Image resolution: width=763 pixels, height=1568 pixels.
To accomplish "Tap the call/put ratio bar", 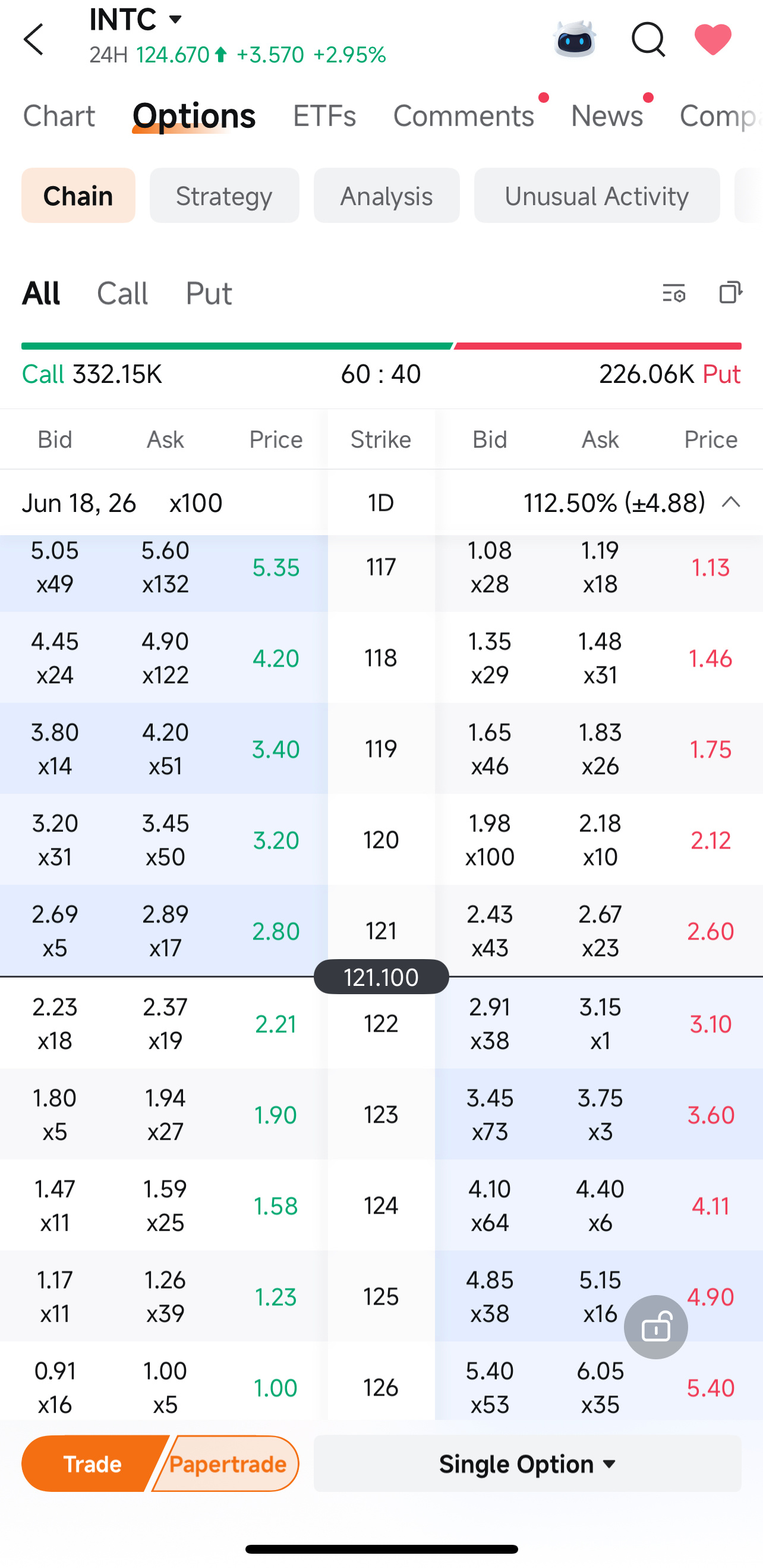I will [381, 346].
